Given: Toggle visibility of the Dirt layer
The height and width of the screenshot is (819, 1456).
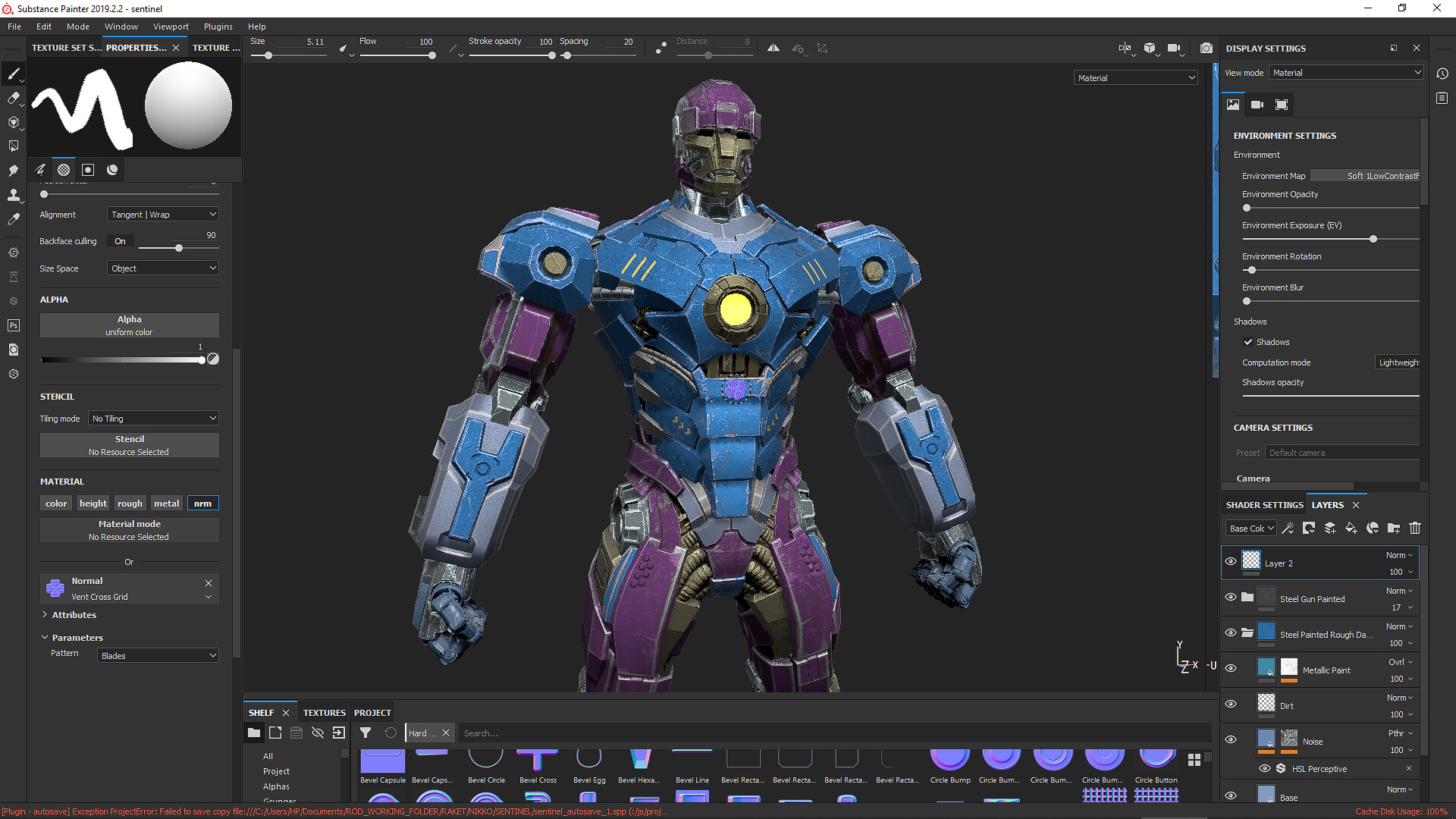Looking at the screenshot, I should 1231,704.
